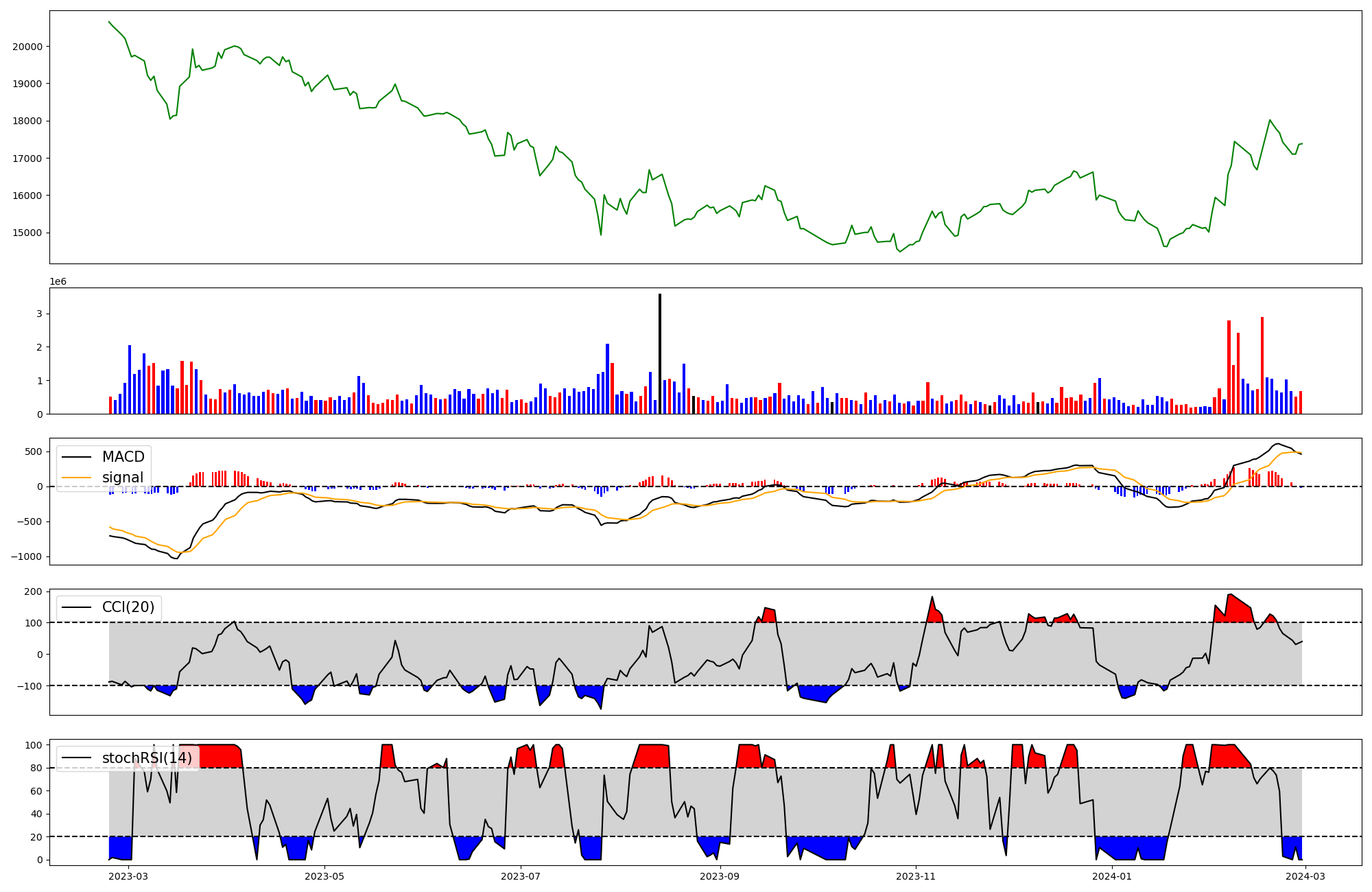Click the 15000 price axis tick label
The width and height of the screenshot is (1372, 892).
click(27, 233)
